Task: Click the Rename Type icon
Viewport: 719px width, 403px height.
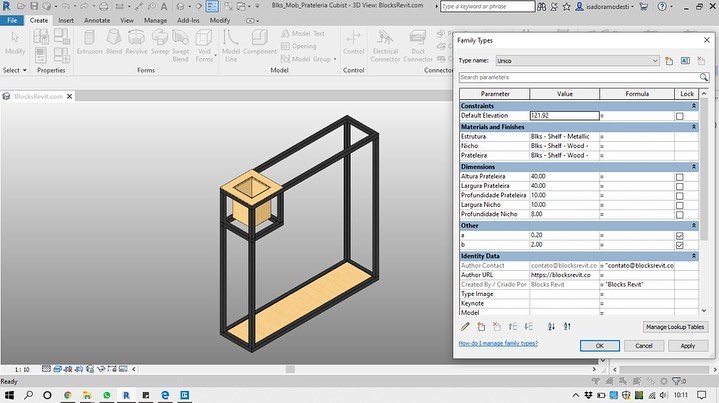Action: click(x=685, y=61)
